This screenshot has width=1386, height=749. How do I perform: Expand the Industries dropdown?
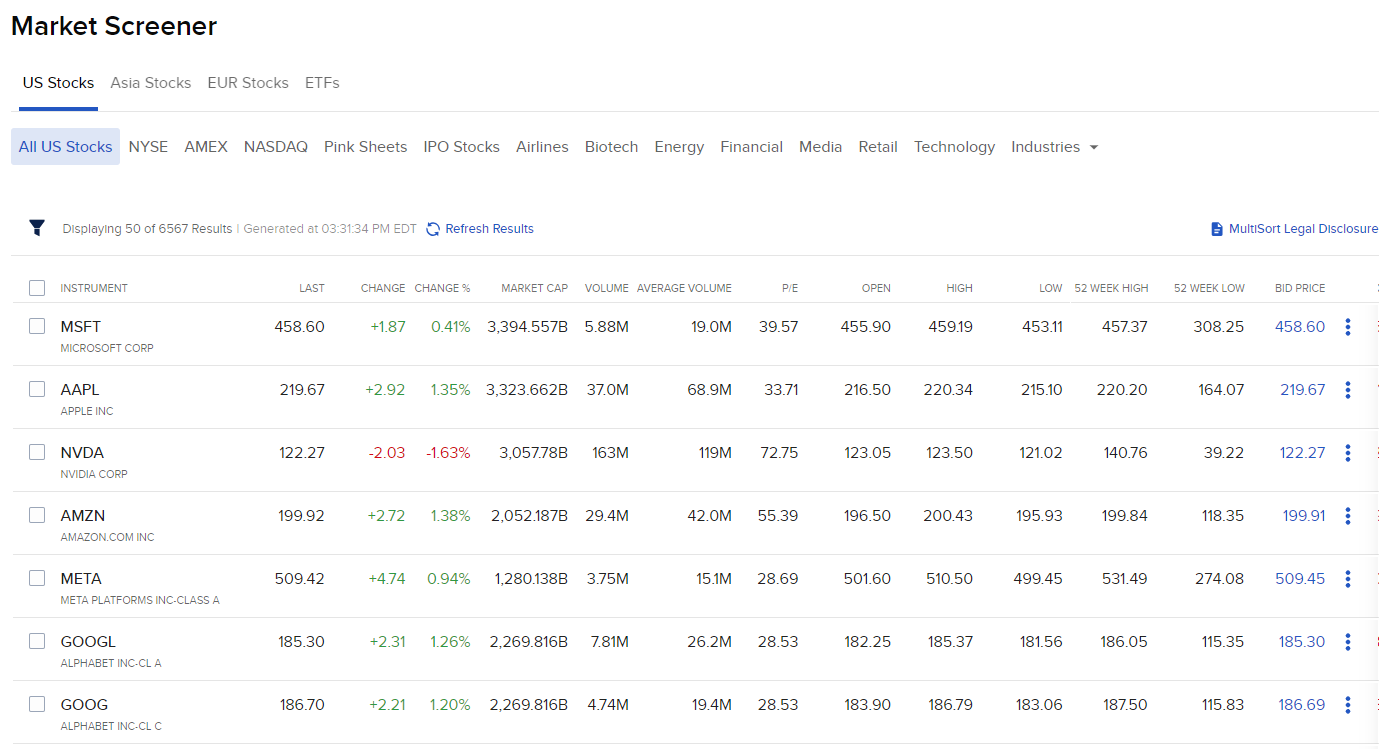pyautogui.click(x=1054, y=146)
